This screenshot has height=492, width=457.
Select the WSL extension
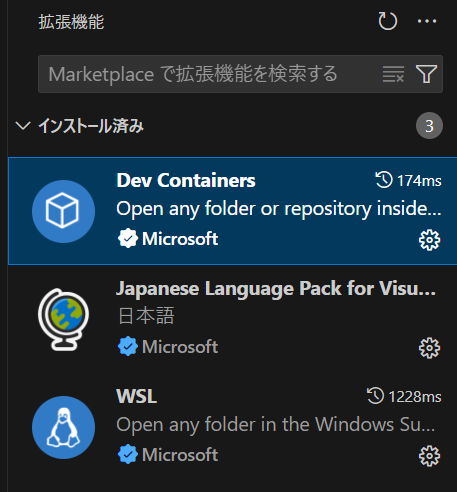tap(233, 427)
